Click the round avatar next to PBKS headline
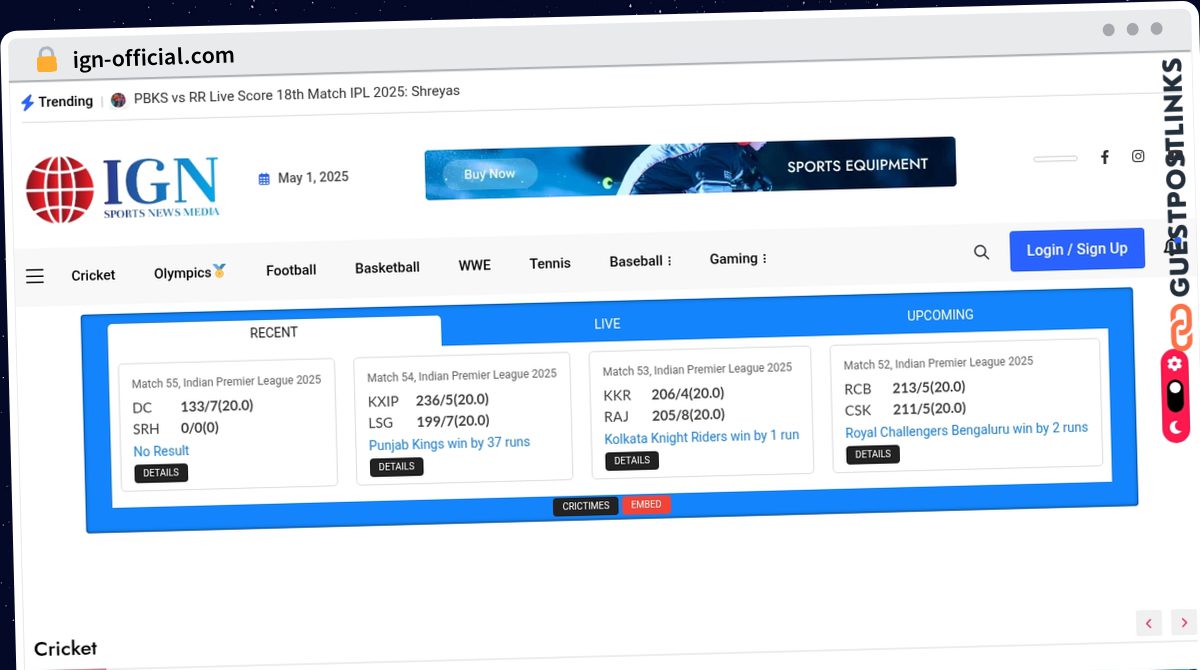Viewport: 1200px width, 670px height. tap(118, 100)
